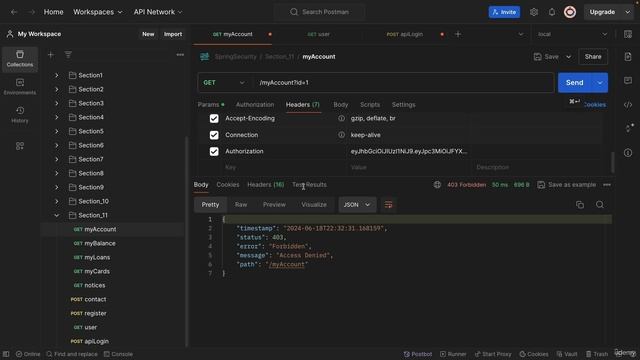Image resolution: width=640 pixels, height=360 pixels.
Task: Open the History sidebar panel
Action: pos(20,115)
